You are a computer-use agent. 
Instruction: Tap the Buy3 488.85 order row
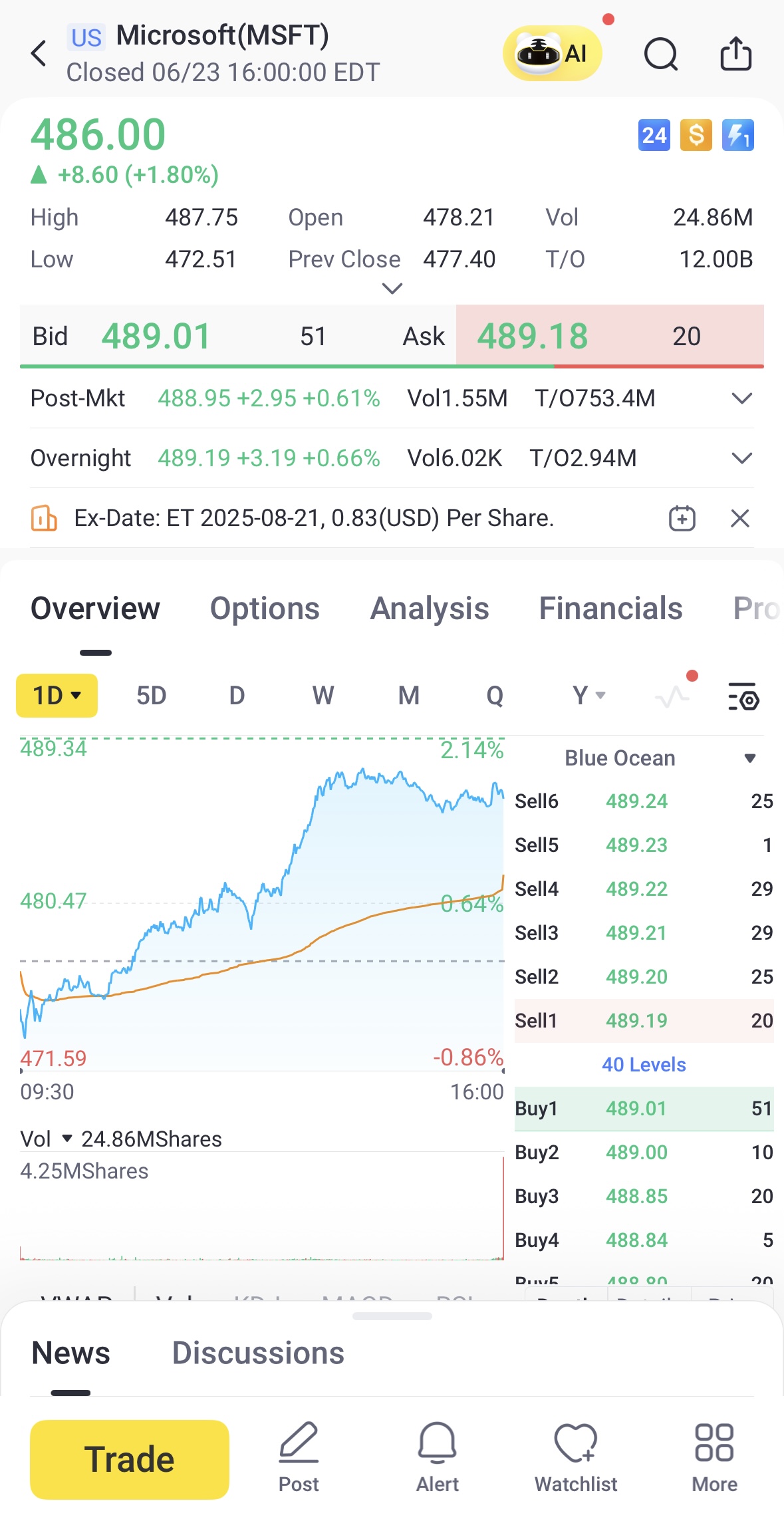644,1196
